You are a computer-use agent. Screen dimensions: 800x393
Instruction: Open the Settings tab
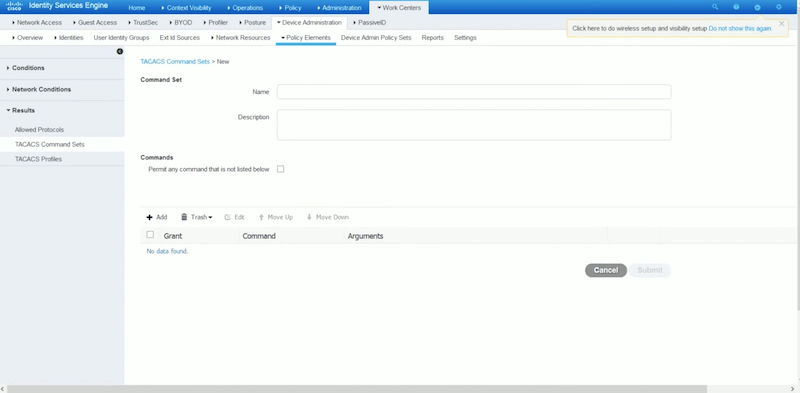click(x=465, y=38)
